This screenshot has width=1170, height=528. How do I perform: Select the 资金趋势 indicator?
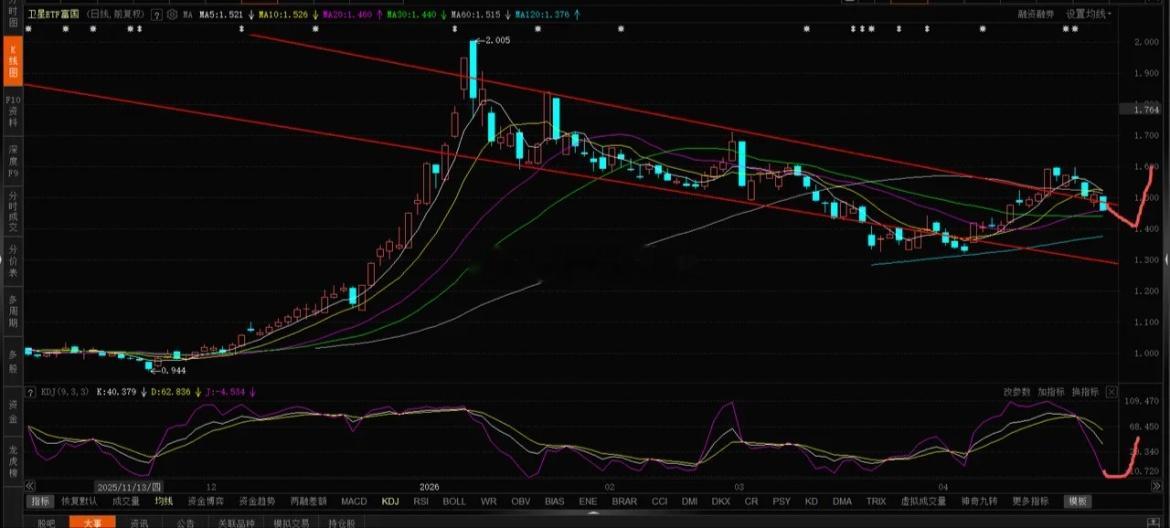257,501
